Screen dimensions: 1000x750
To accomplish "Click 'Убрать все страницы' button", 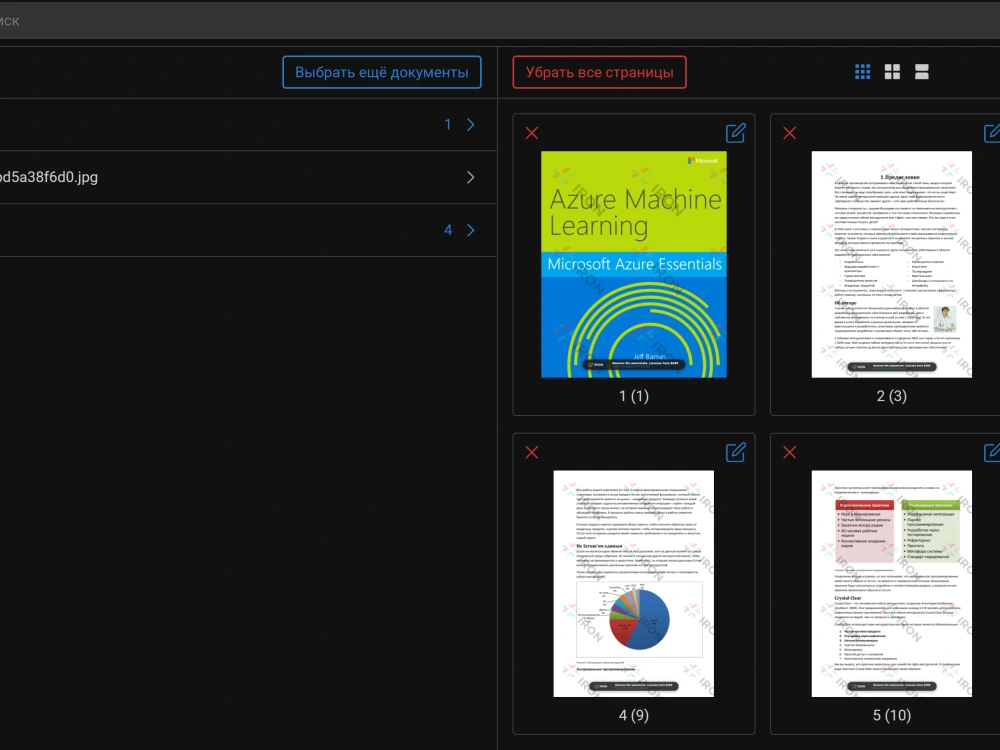I will pos(599,72).
